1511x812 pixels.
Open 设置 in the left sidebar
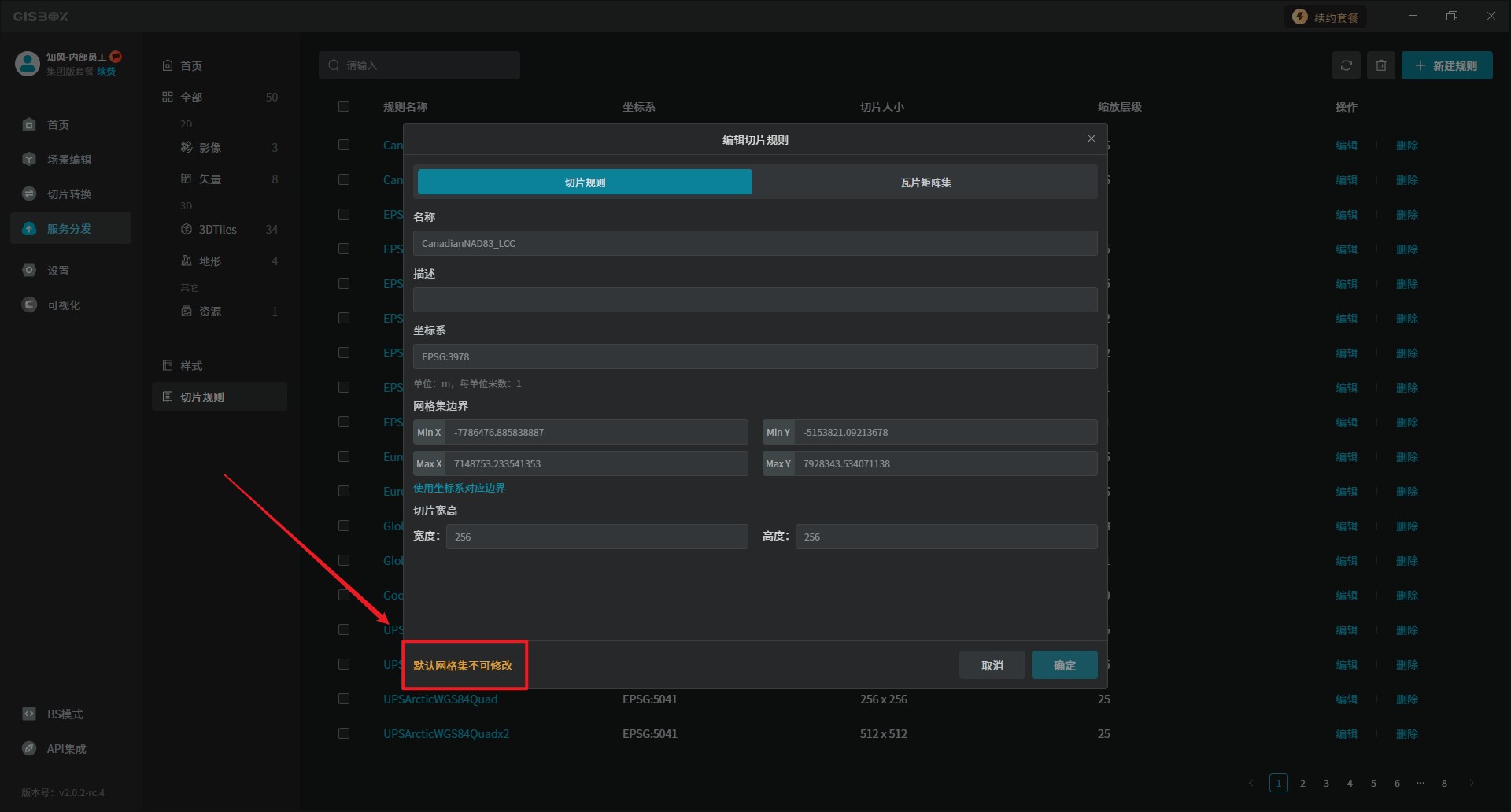(x=57, y=271)
